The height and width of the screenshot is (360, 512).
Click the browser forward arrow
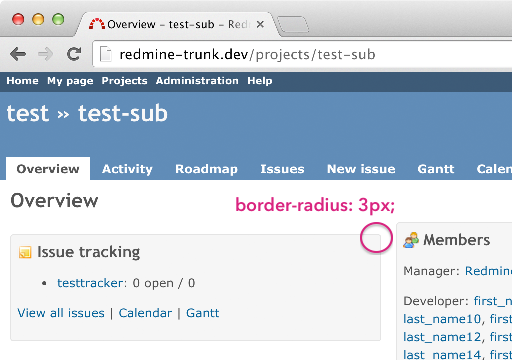tap(46, 54)
